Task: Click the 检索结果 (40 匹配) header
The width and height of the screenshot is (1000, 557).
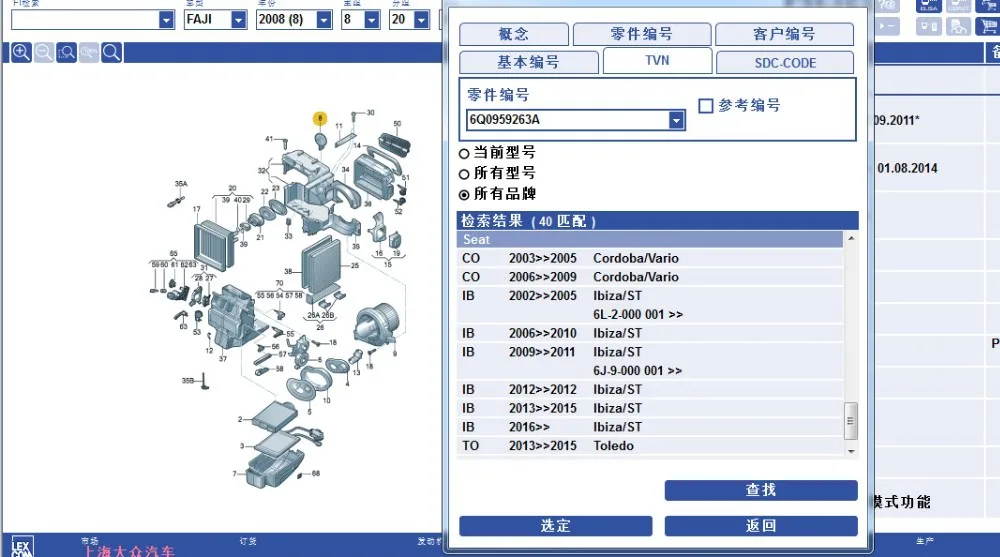Action: click(658, 221)
